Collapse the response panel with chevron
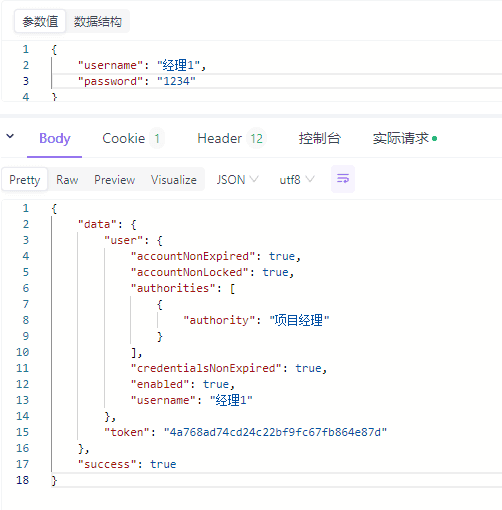This screenshot has width=502, height=510. (x=10, y=136)
